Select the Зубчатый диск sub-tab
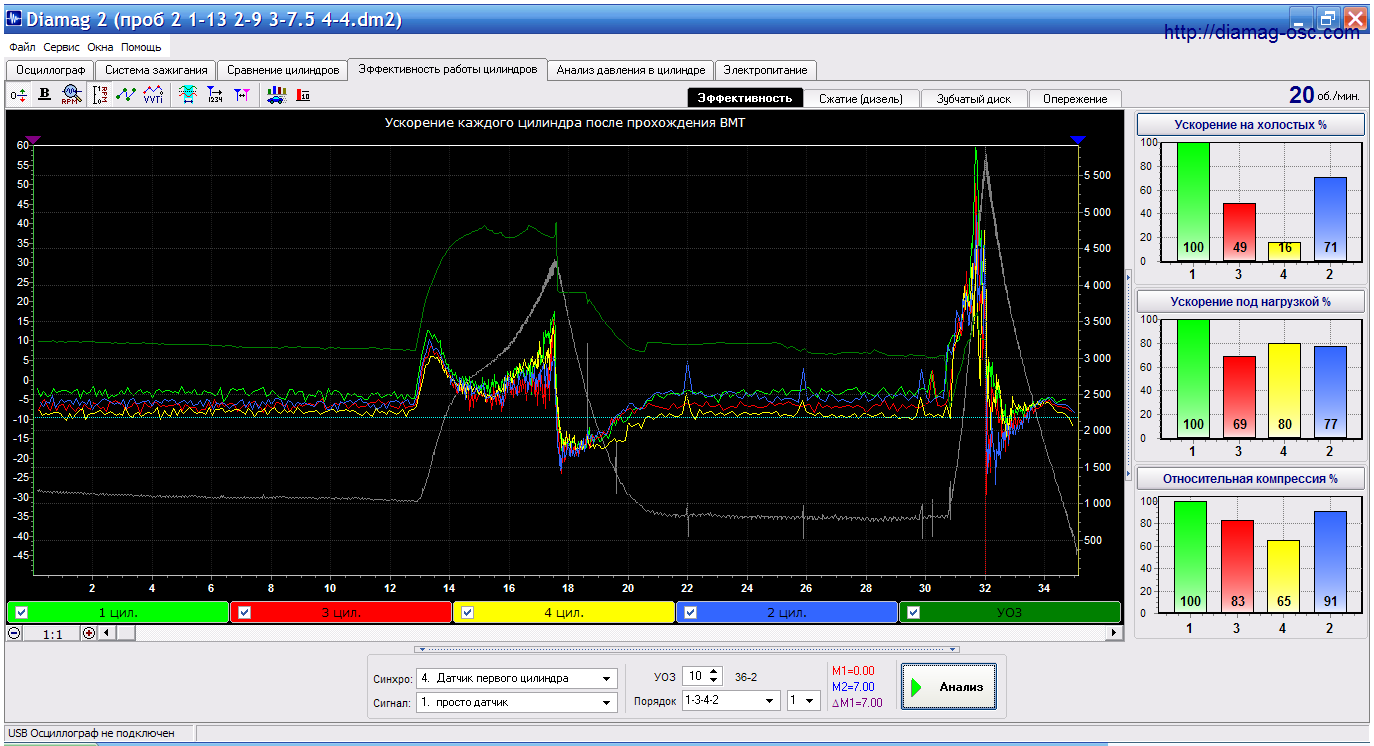The height and width of the screenshot is (746, 1374). (x=974, y=98)
